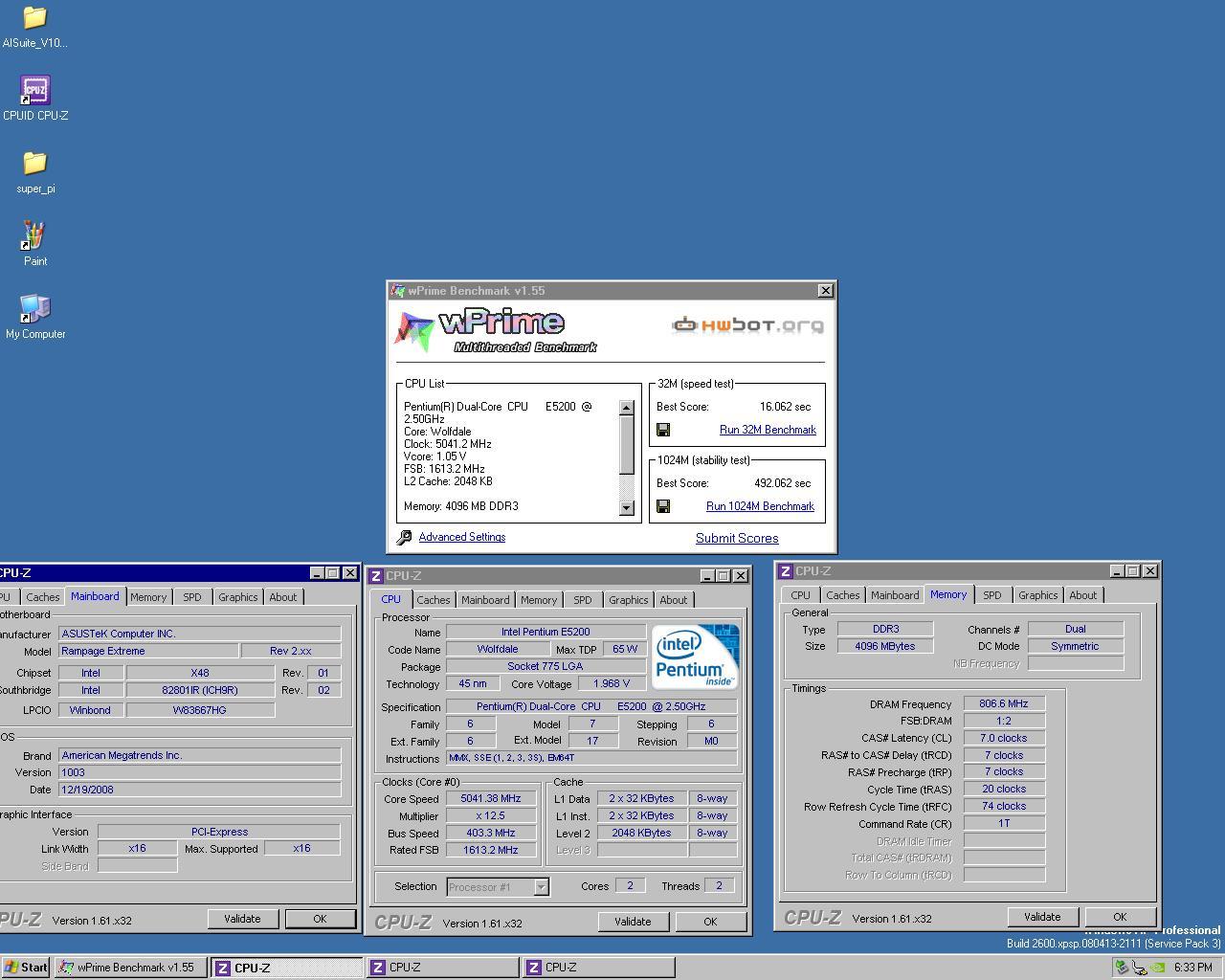The width and height of the screenshot is (1225, 980).
Task: Click OK in Mainboard CPU-Z window
Action: pyautogui.click(x=320, y=919)
